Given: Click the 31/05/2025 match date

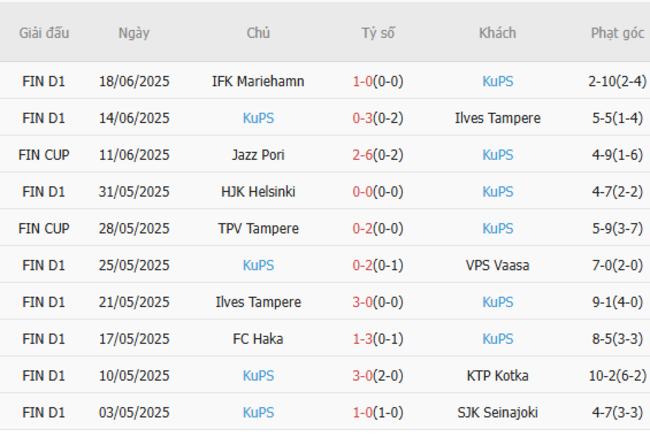Looking at the screenshot, I should click(134, 191).
